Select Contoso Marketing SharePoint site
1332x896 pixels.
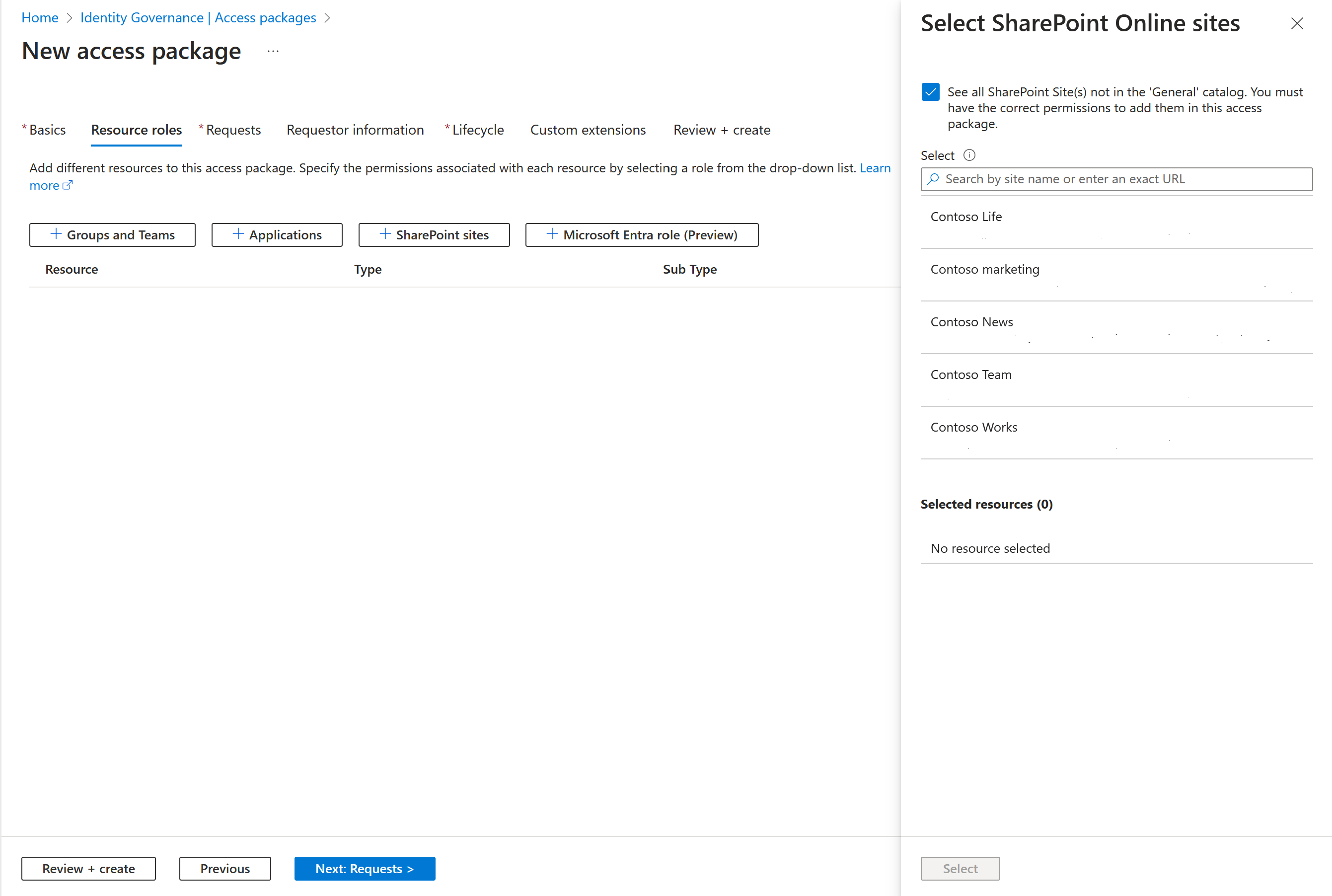(x=984, y=269)
